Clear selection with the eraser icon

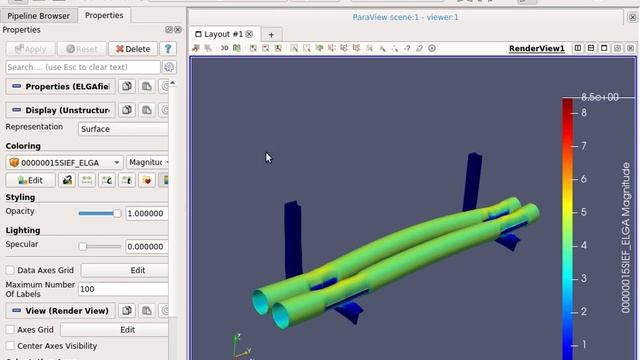point(420,48)
